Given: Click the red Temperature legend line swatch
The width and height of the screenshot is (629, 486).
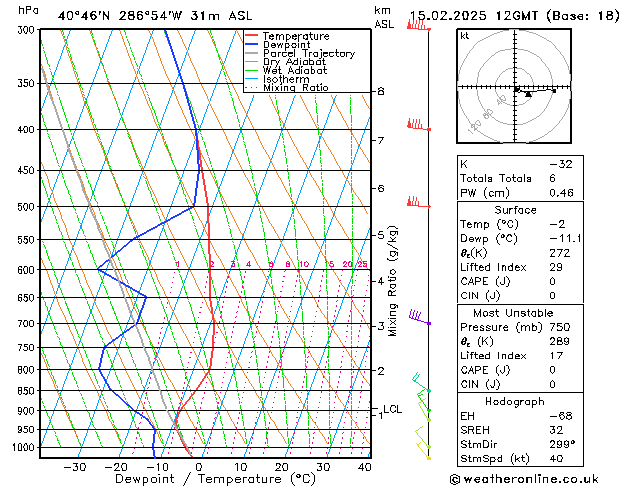Looking at the screenshot, I should click(251, 35).
